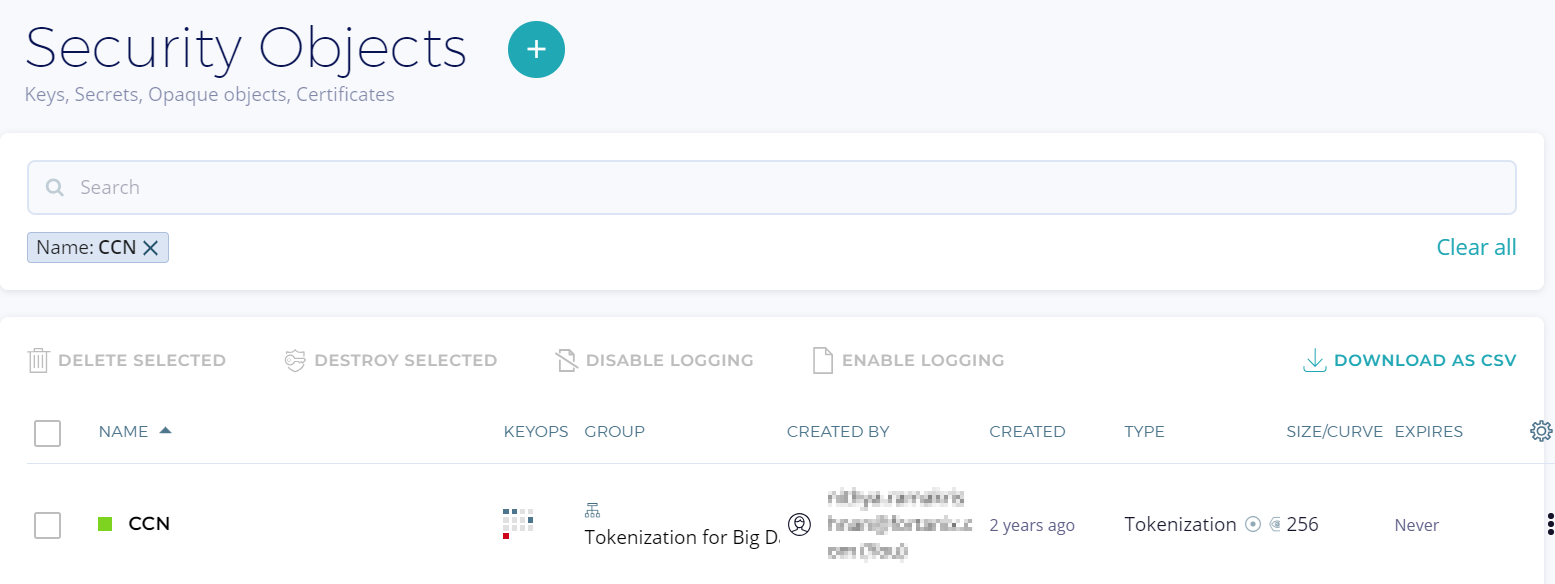Viewport: 1555px width, 584px height.
Task: Check the CCN row checkbox
Action: [x=47, y=525]
